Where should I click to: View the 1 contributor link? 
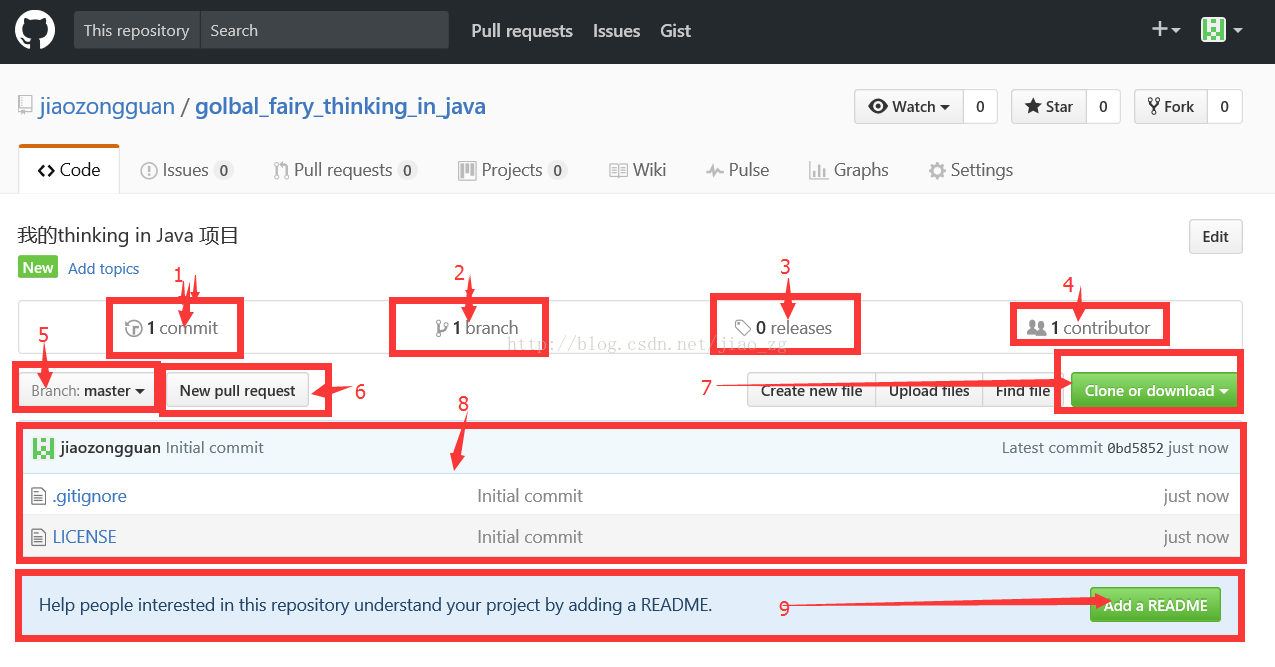[x=1089, y=328]
